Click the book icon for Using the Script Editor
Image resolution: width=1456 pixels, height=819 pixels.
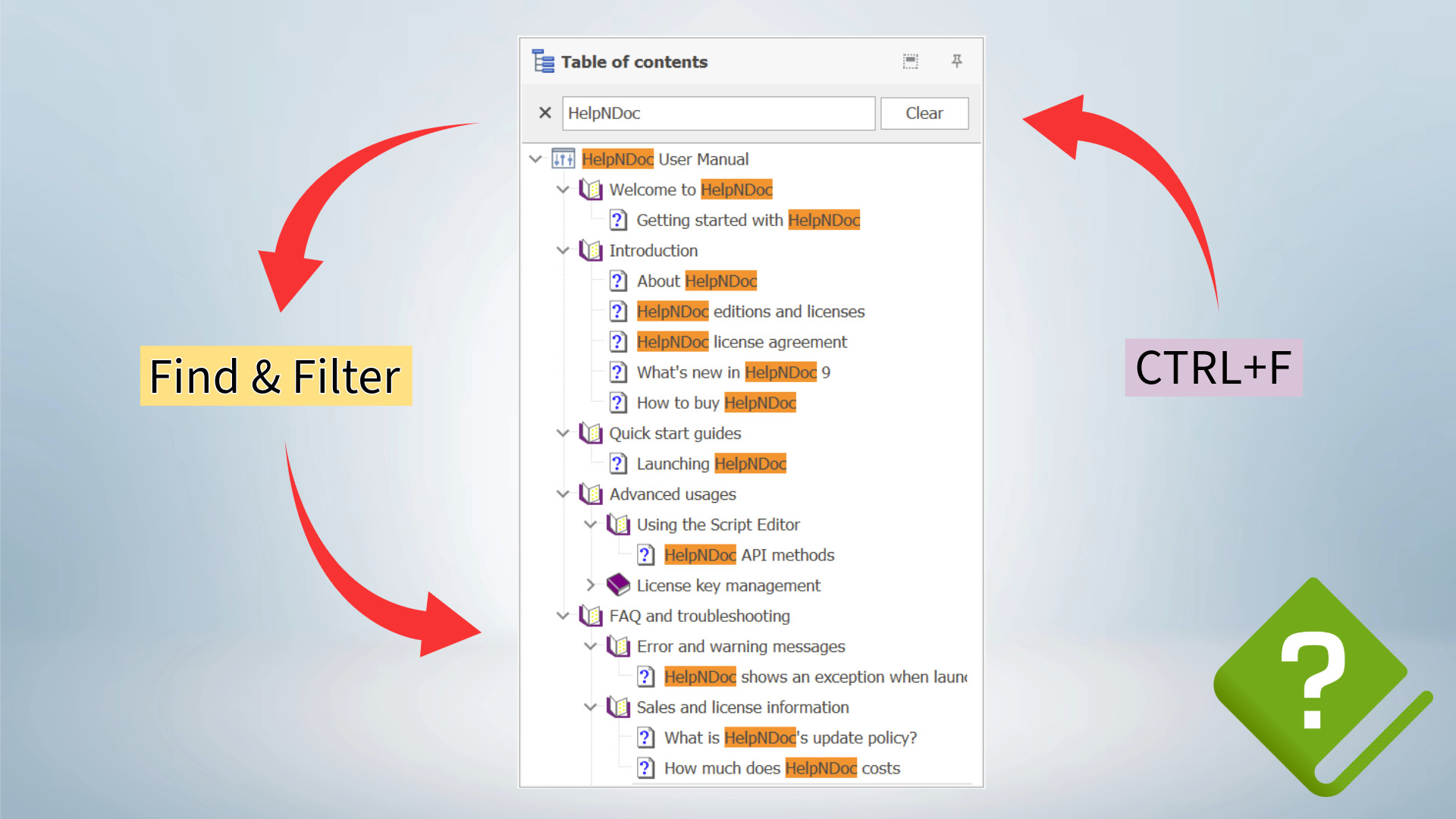point(618,525)
